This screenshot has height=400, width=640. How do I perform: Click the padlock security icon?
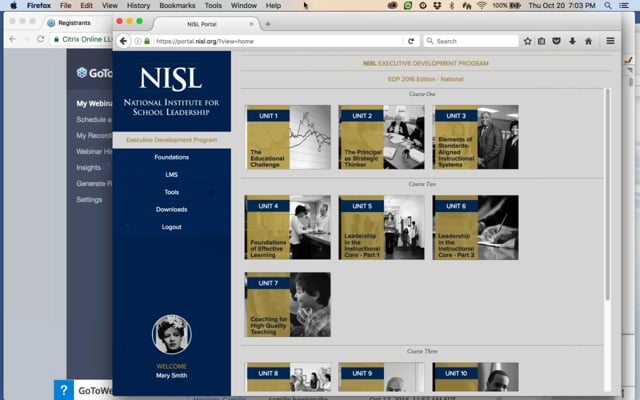[x=147, y=41]
